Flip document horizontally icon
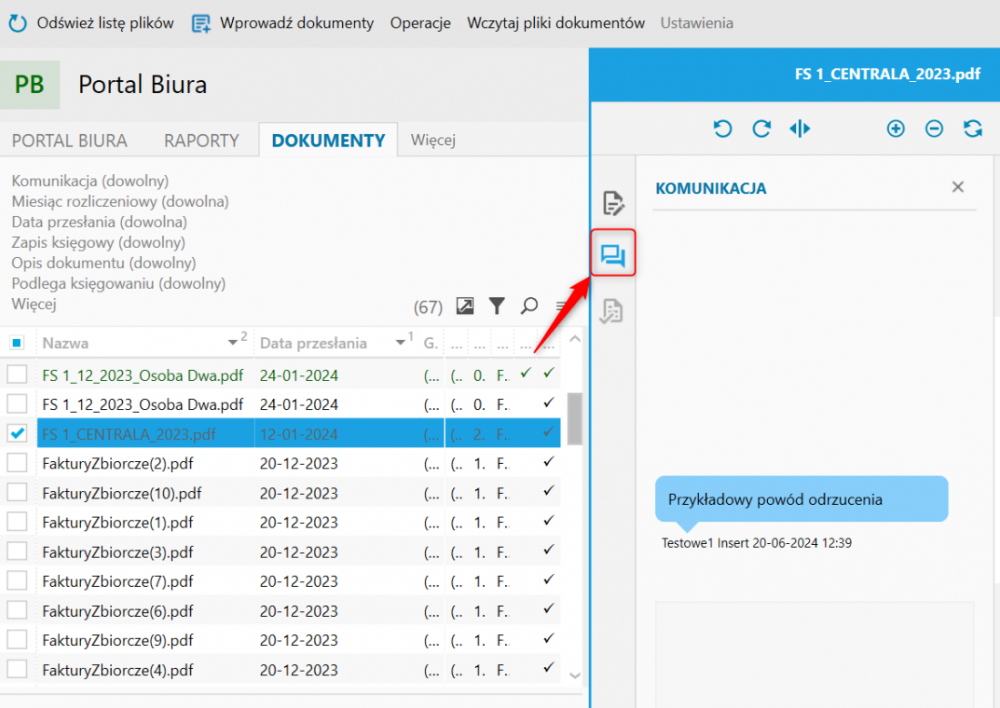1000x708 pixels. point(799,129)
